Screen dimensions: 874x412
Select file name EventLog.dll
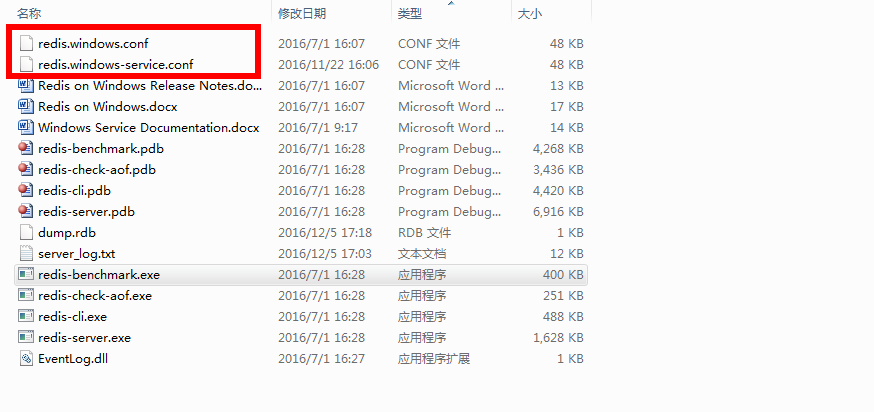click(73, 358)
